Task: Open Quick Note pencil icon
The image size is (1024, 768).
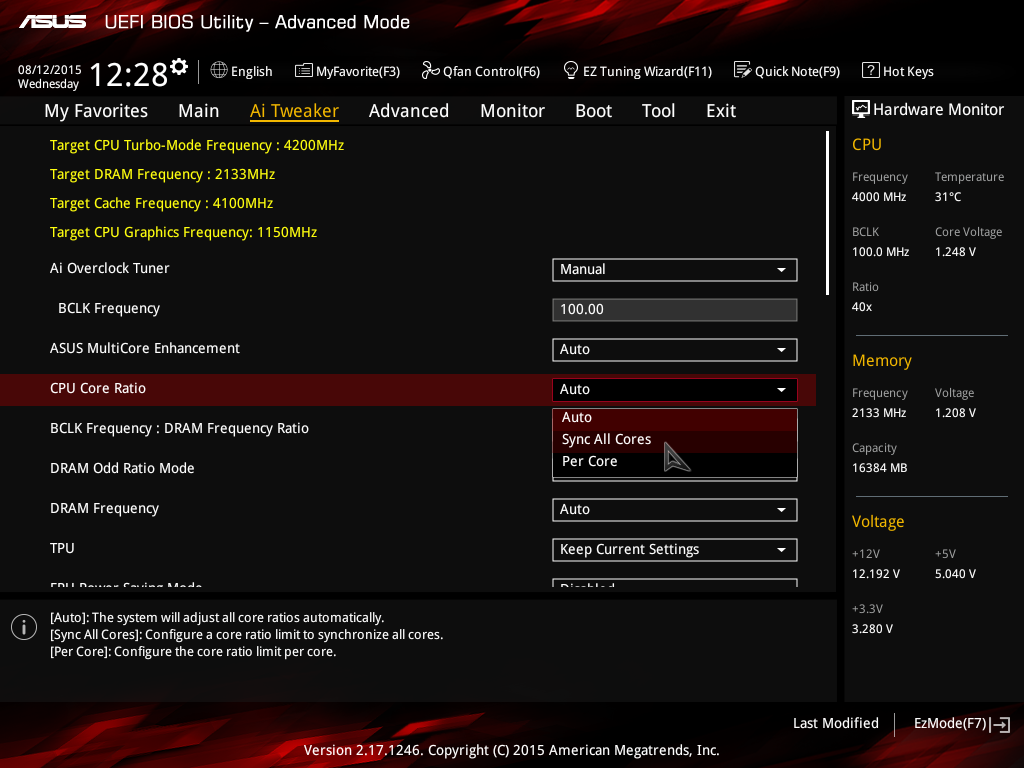Action: [x=743, y=70]
